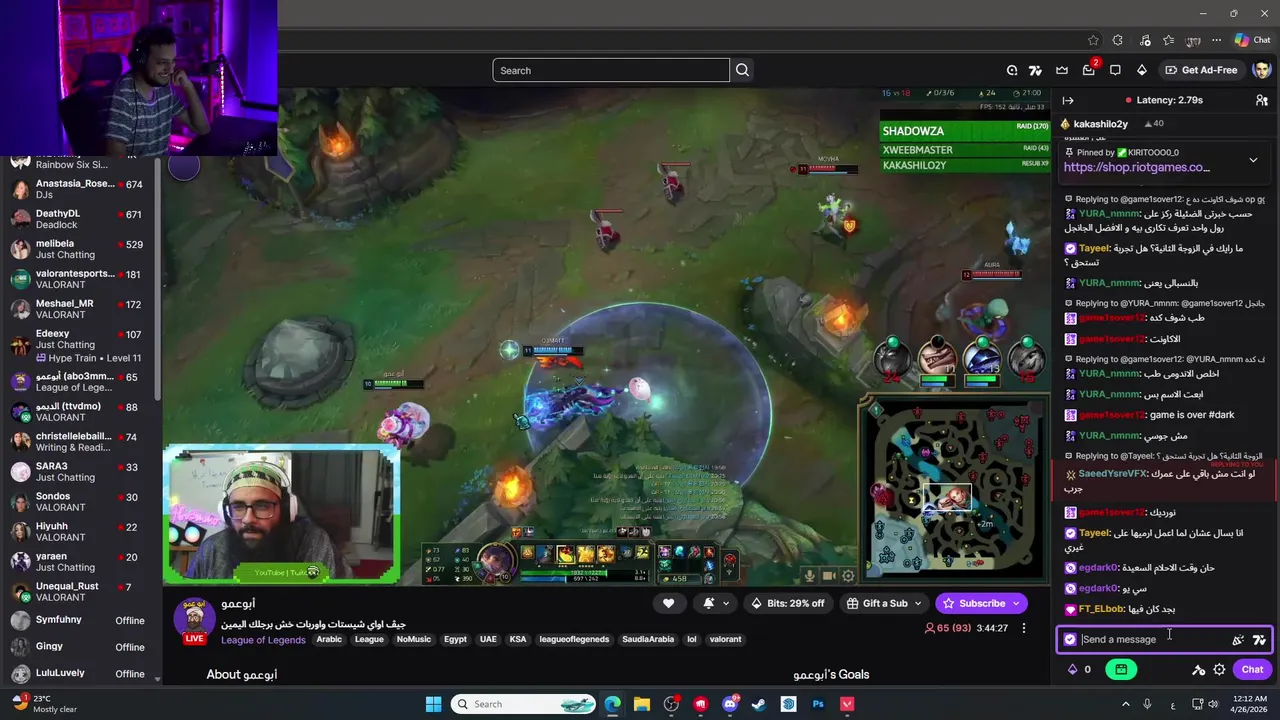Collapse the chat panel arrow
The height and width of the screenshot is (720, 1280).
1068,100
